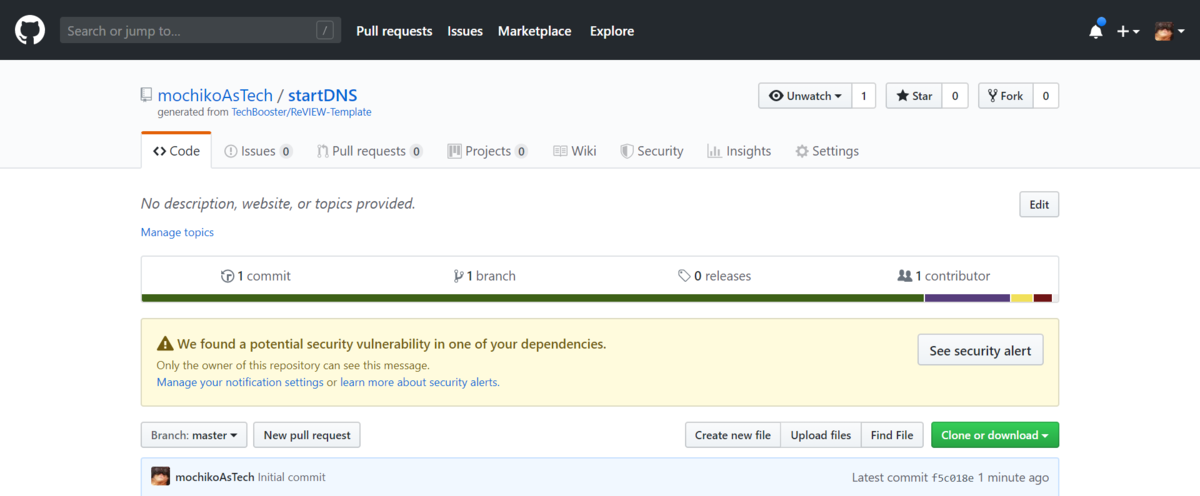
Task: Open TechBooster/ReVIEW-Template source link
Action: [x=301, y=112]
